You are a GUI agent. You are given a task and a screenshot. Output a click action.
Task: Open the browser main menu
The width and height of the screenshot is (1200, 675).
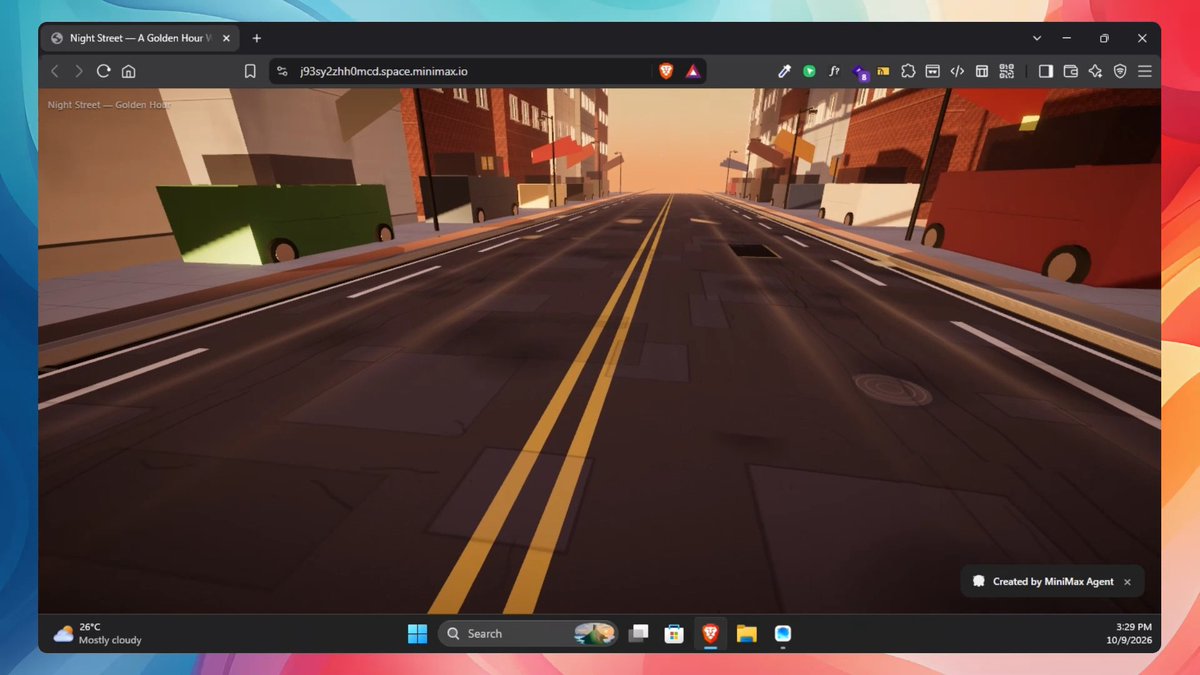point(1145,71)
